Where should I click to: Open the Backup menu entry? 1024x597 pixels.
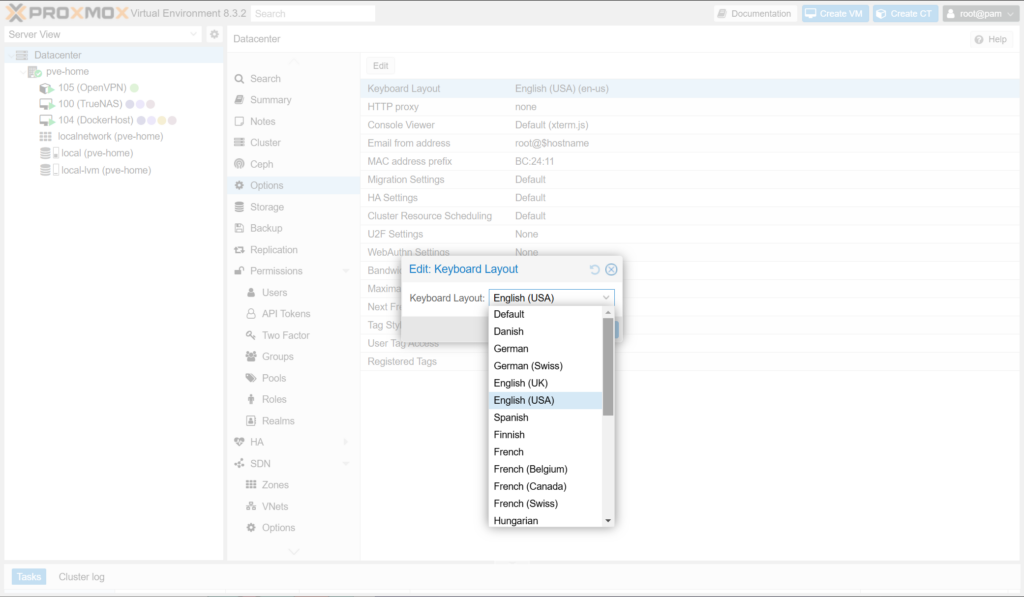pos(265,228)
